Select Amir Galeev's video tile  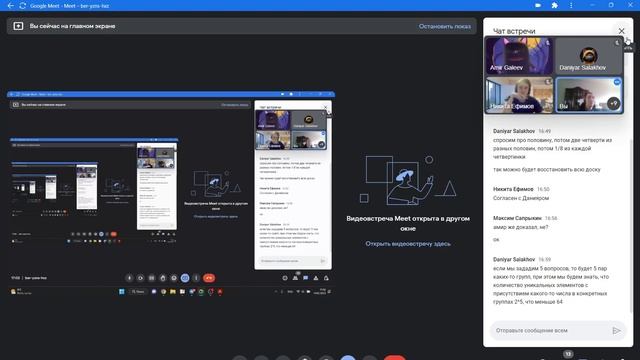519,56
